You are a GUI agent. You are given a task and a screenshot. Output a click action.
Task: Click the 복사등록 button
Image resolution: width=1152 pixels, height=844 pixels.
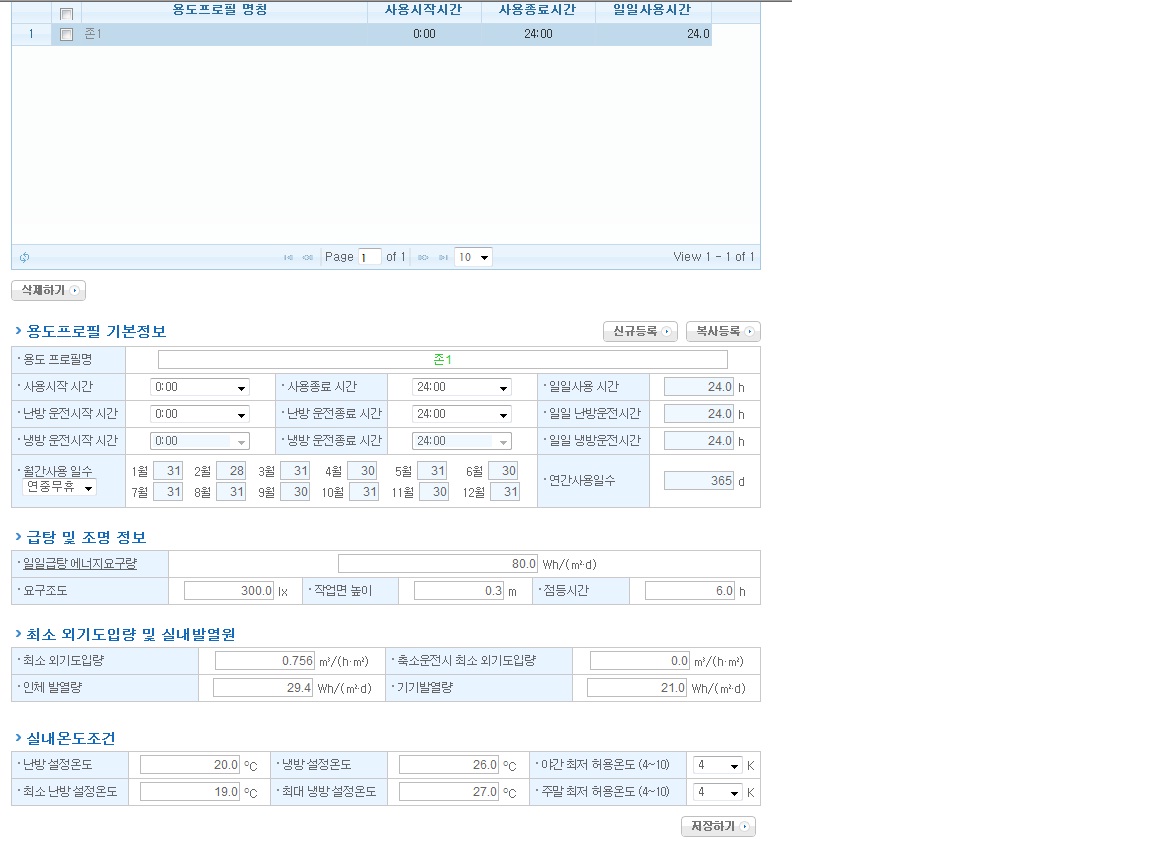723,331
